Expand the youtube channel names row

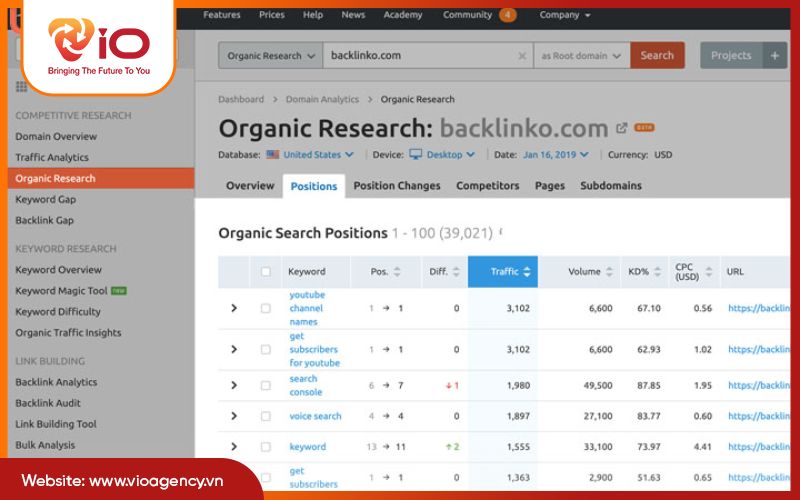click(x=234, y=308)
